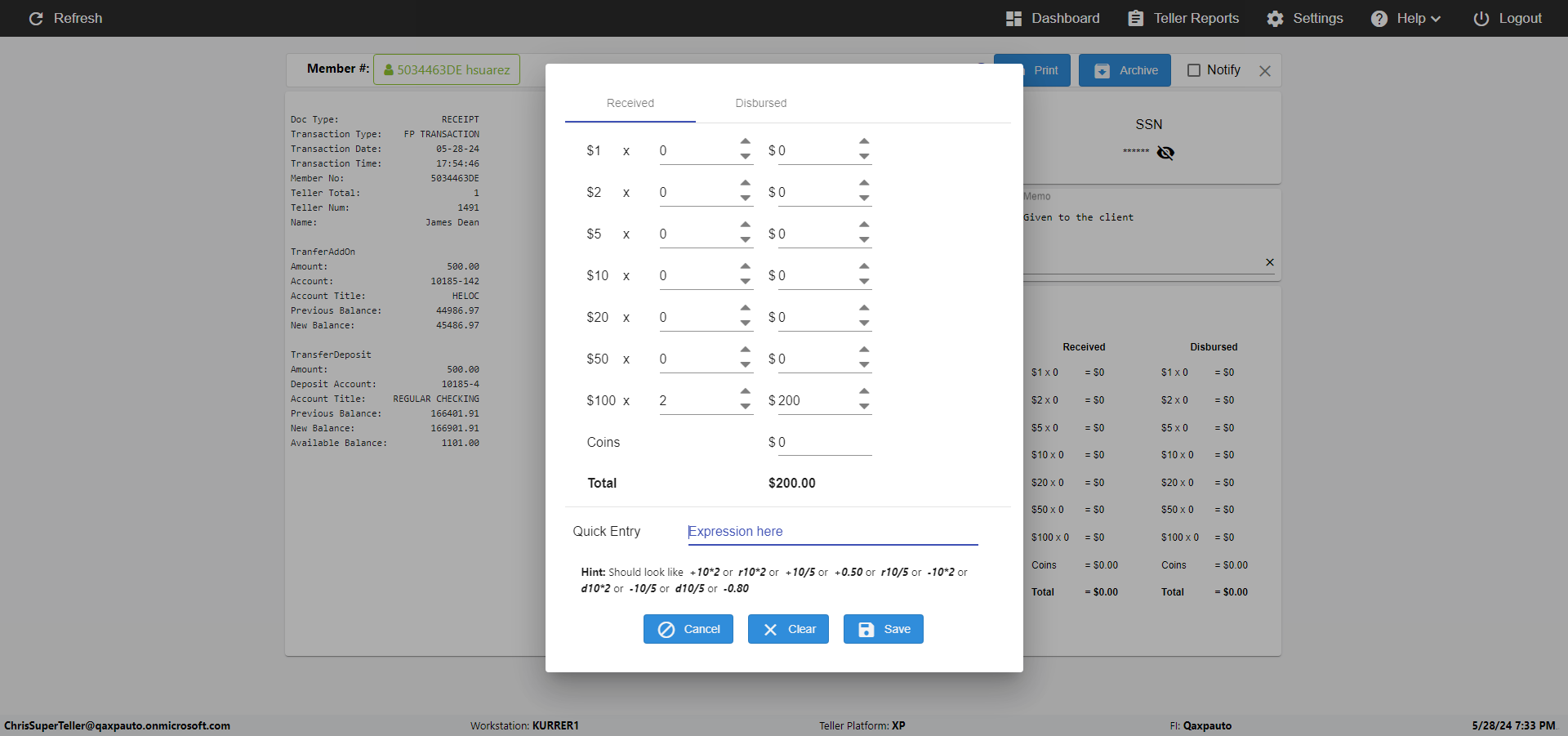
Task: Decrease the $50 dollar amount
Action: [864, 365]
